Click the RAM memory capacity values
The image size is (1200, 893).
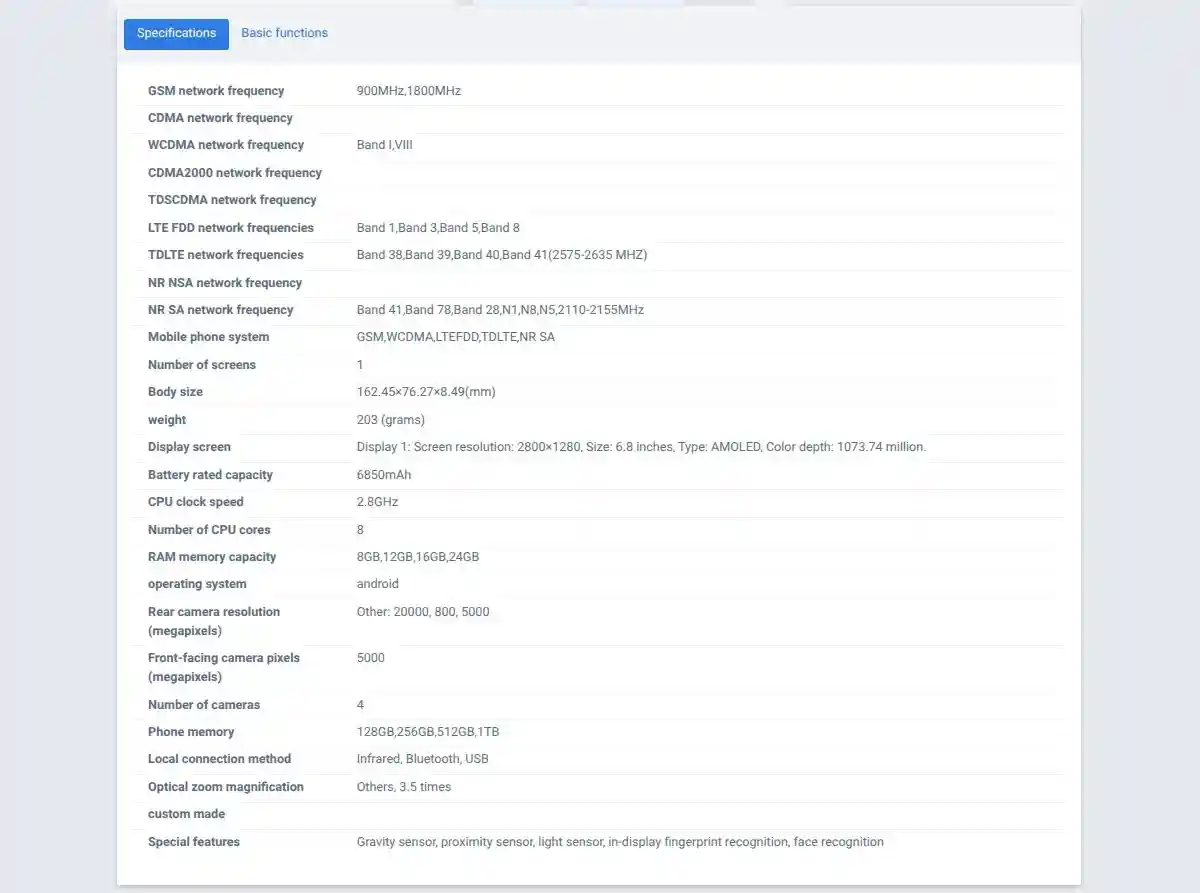pos(418,557)
